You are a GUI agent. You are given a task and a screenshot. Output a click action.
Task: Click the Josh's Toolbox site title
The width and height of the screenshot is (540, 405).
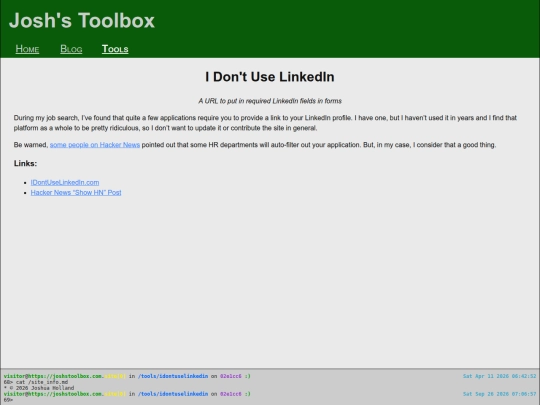click(82, 20)
